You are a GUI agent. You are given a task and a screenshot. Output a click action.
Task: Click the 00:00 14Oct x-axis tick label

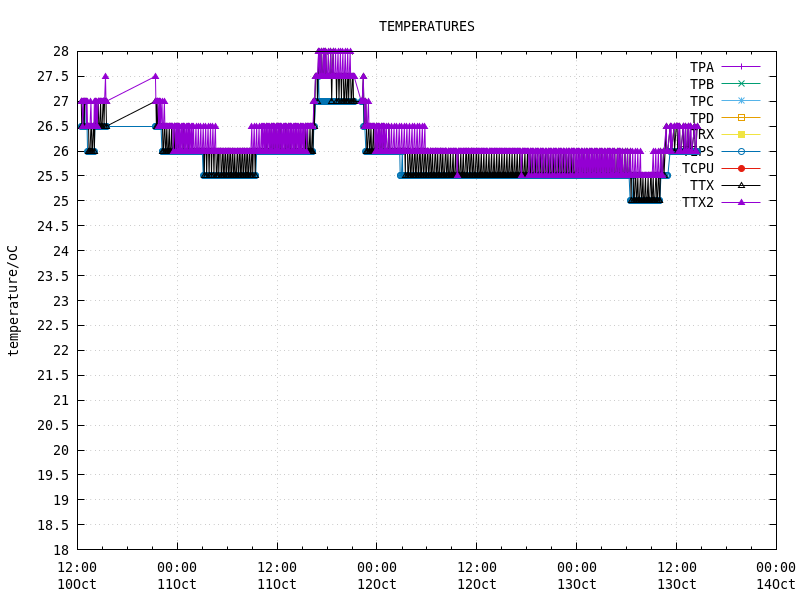pyautogui.click(x=776, y=576)
